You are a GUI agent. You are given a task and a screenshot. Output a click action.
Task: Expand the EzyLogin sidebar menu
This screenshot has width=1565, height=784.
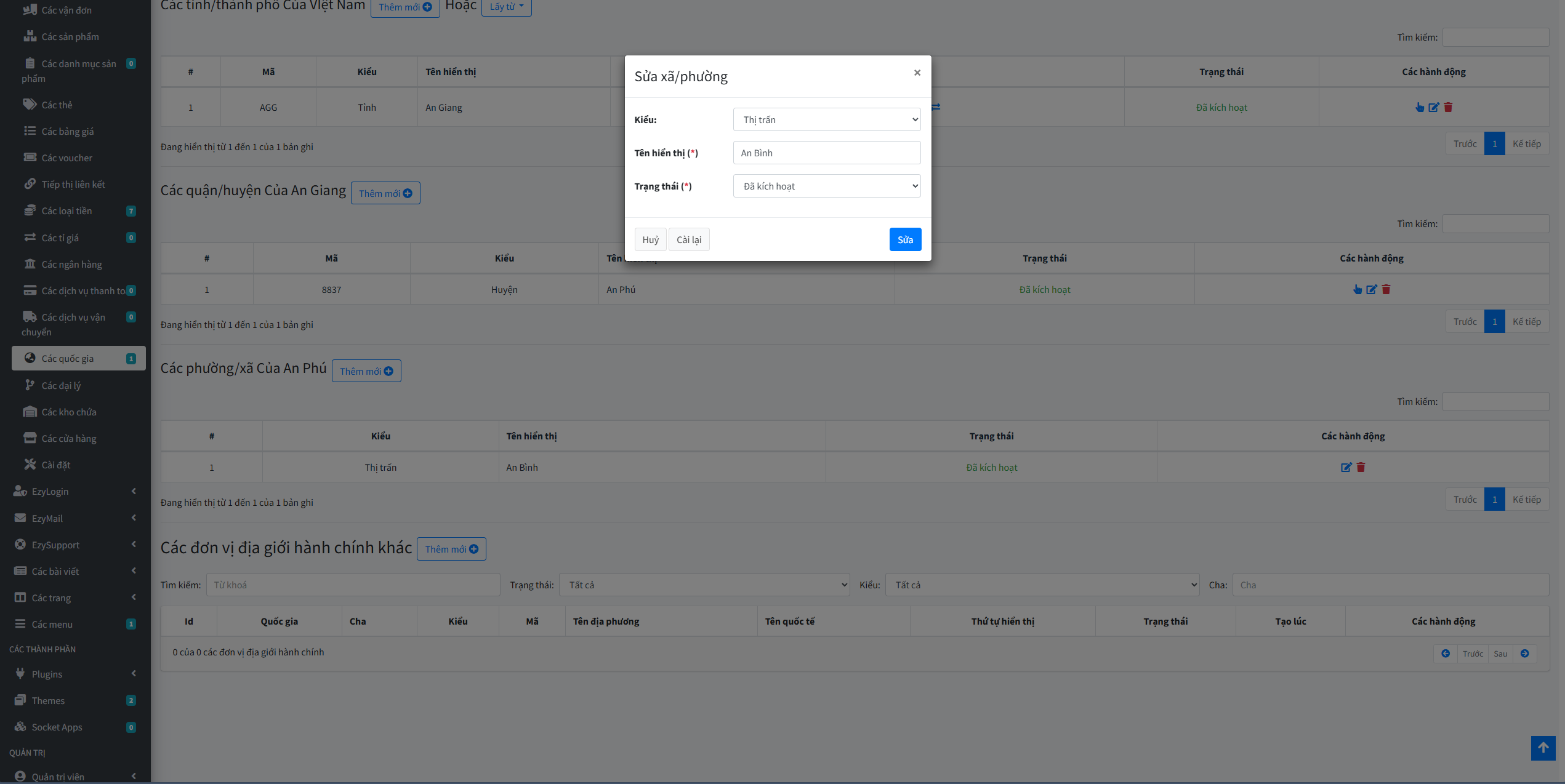74,491
